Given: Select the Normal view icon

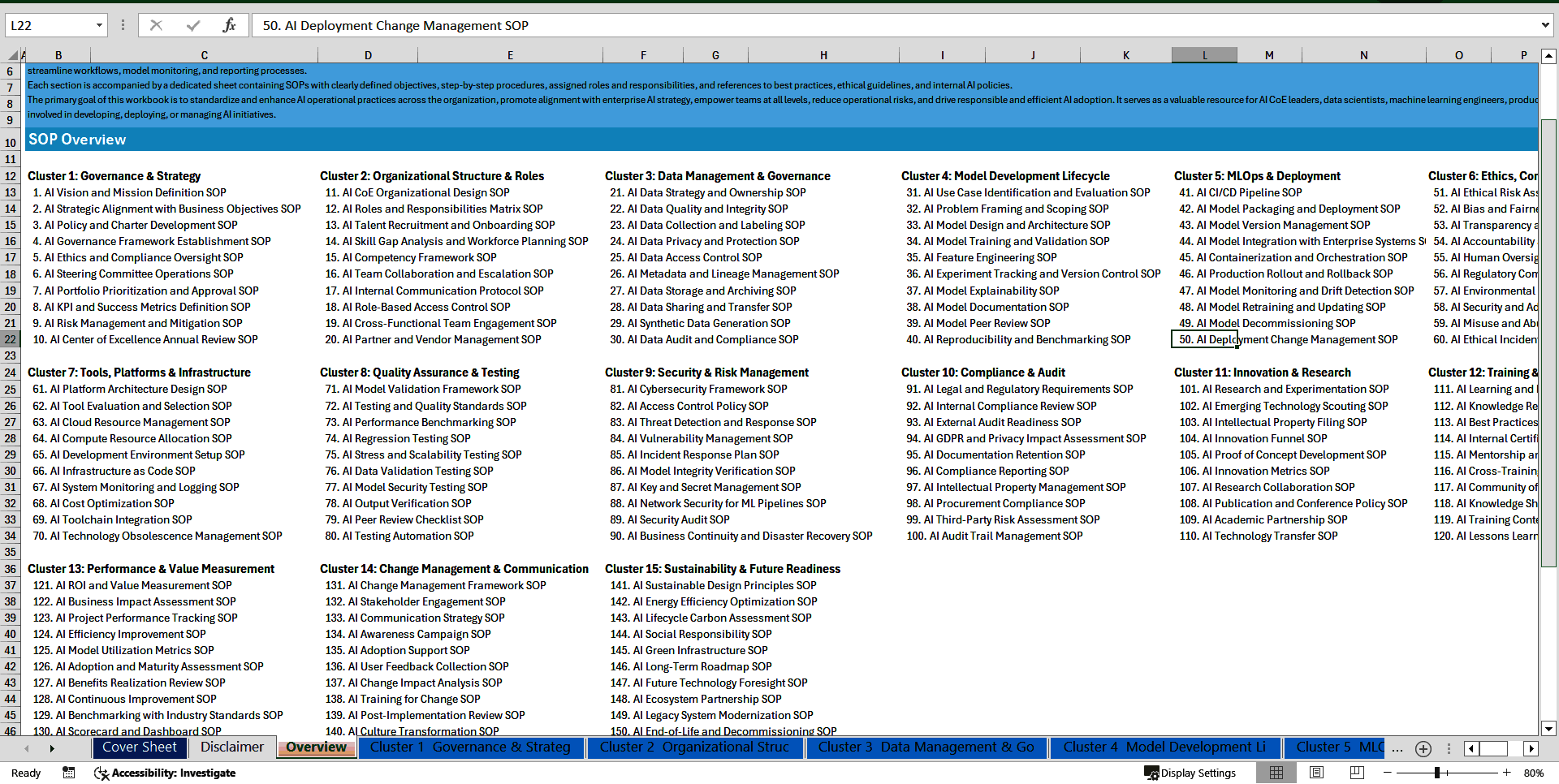Looking at the screenshot, I should pyautogui.click(x=1276, y=773).
